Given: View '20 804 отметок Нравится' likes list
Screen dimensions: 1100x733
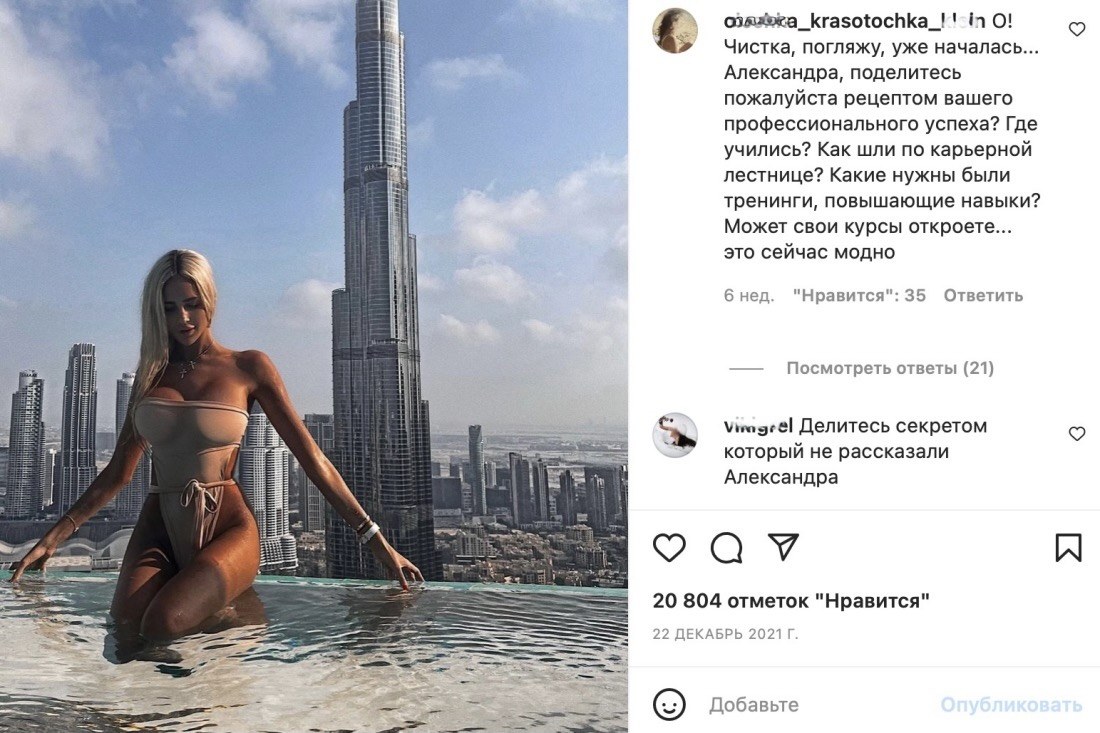Looking at the screenshot, I should coord(791,600).
